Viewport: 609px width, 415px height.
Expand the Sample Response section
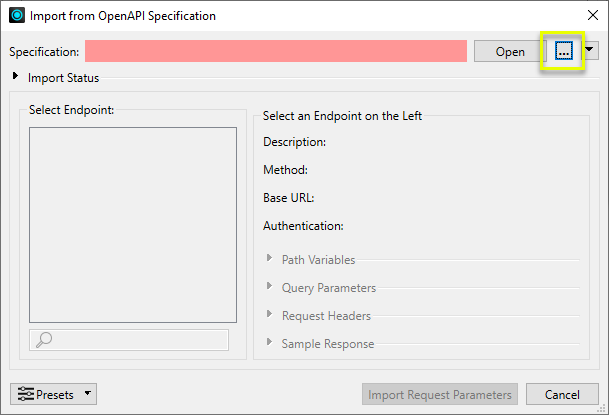(x=269, y=344)
